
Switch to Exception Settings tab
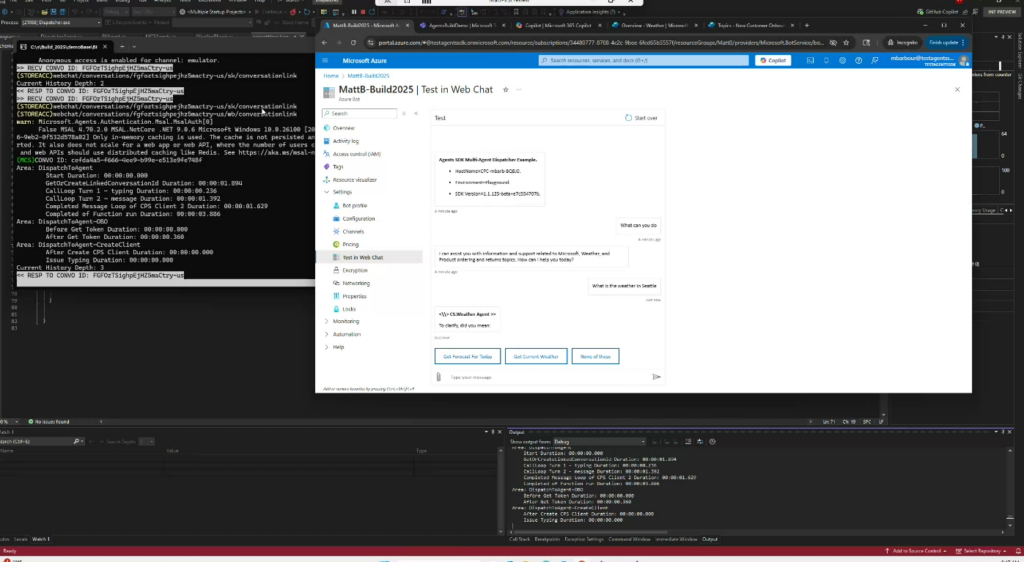tap(584, 539)
